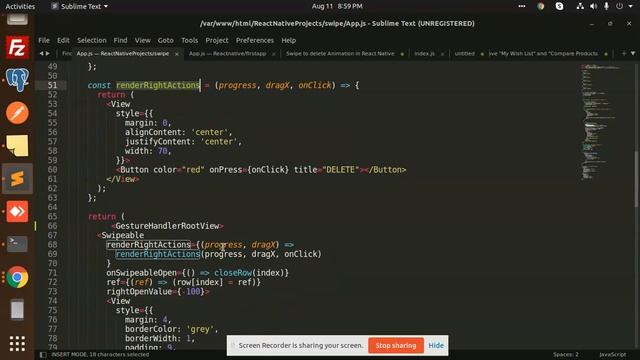
Task: Open the JavaScript syntax selector
Action: [613, 354]
